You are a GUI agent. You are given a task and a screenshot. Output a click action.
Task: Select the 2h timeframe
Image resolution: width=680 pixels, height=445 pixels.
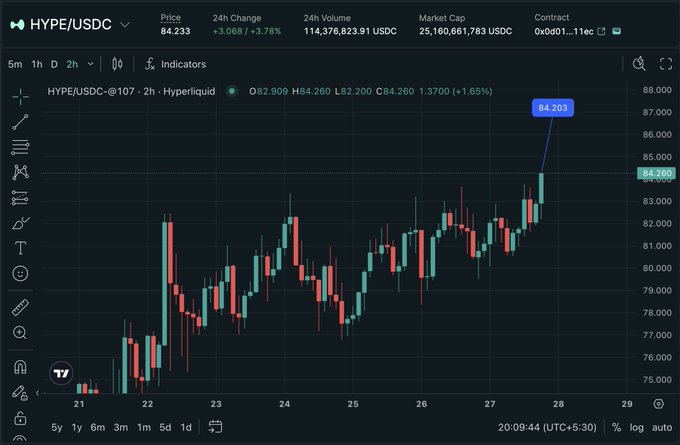(x=72, y=64)
